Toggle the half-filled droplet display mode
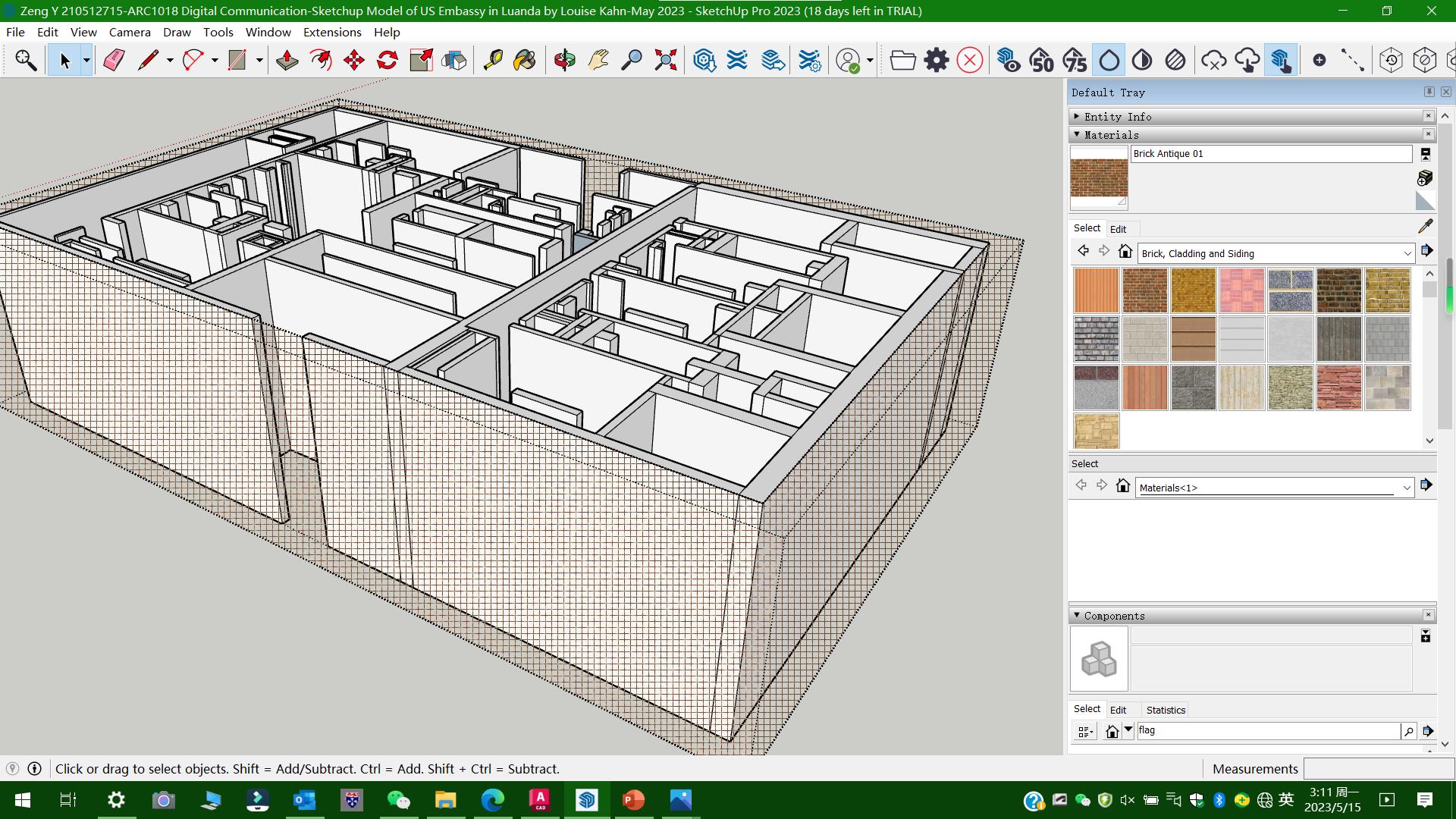 point(1142,60)
